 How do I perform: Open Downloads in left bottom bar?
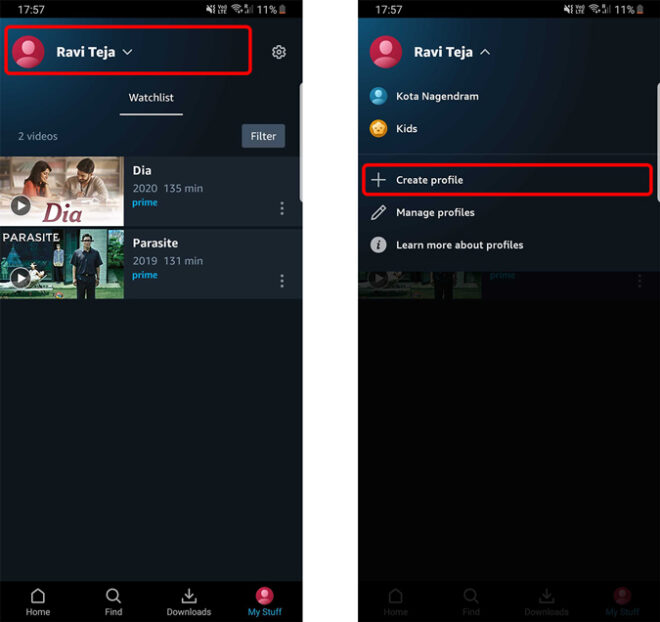point(189,602)
